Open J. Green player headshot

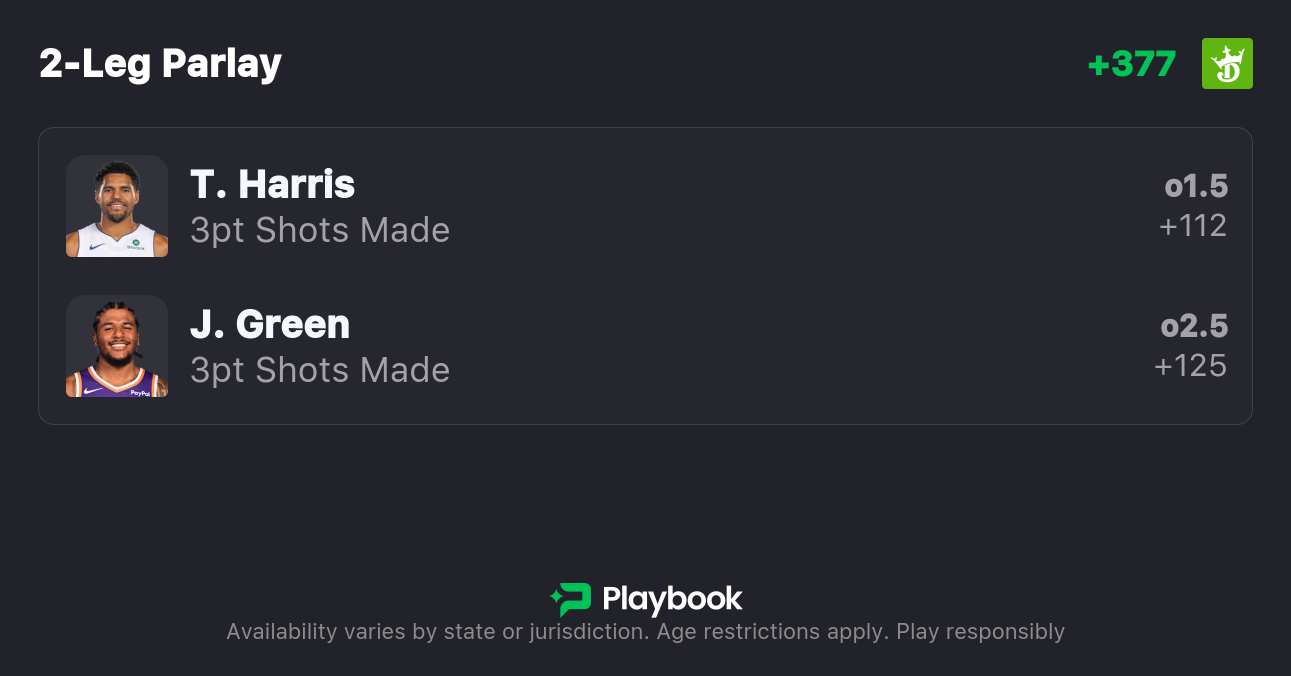pyautogui.click(x=117, y=346)
